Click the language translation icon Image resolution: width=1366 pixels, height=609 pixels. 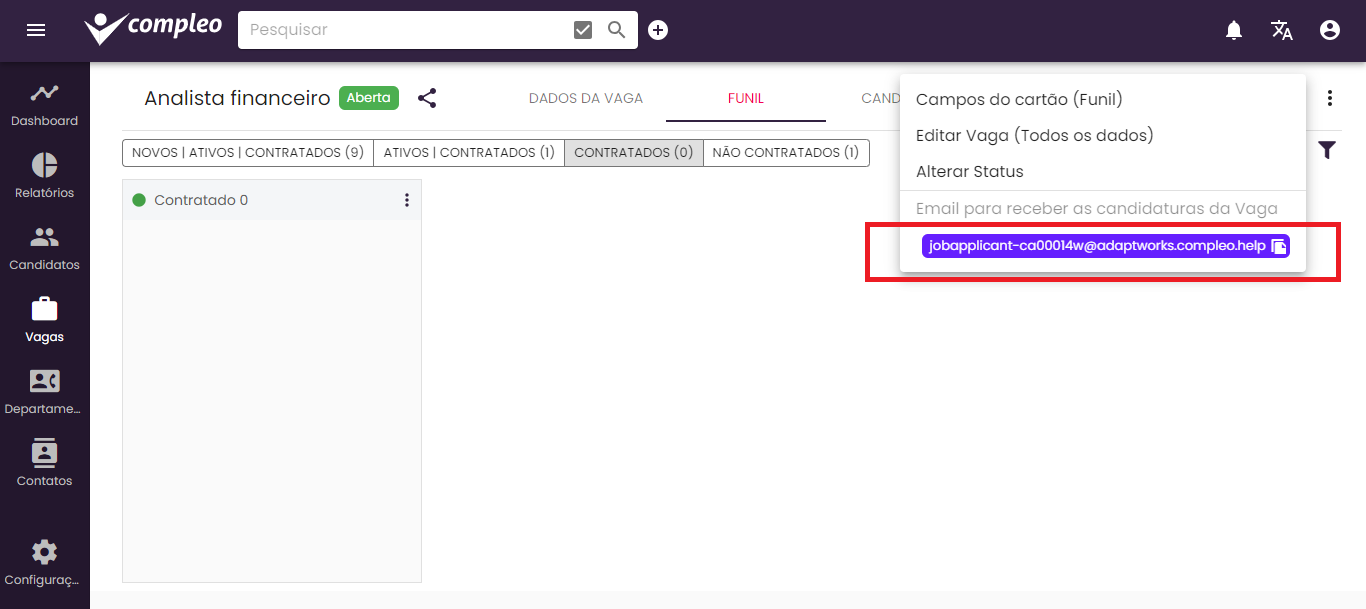point(1281,30)
